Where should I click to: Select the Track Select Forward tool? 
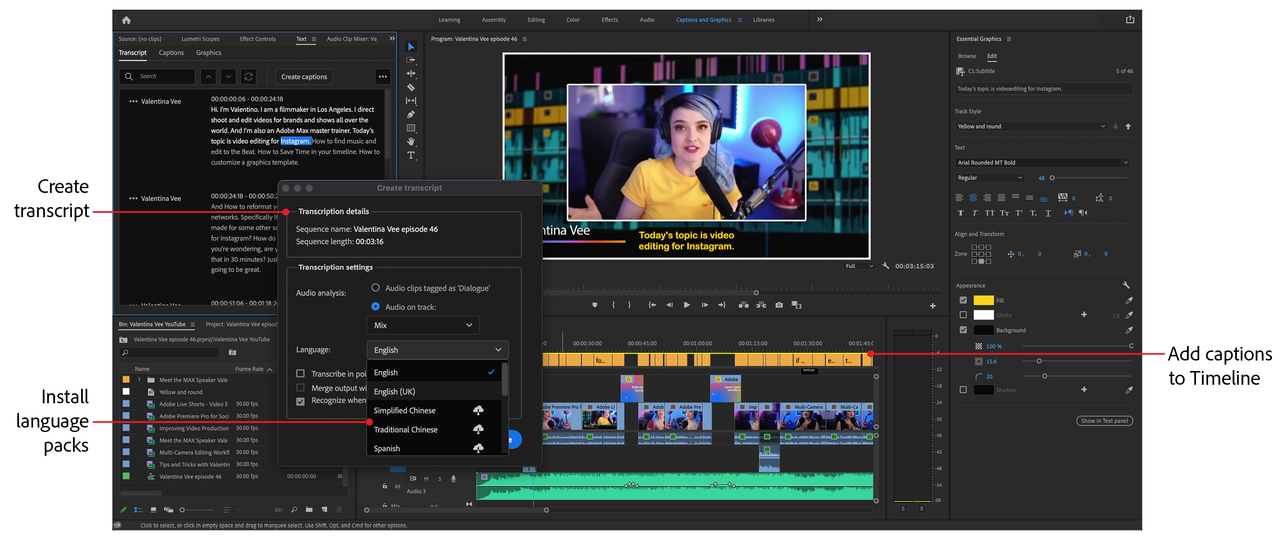[410, 60]
